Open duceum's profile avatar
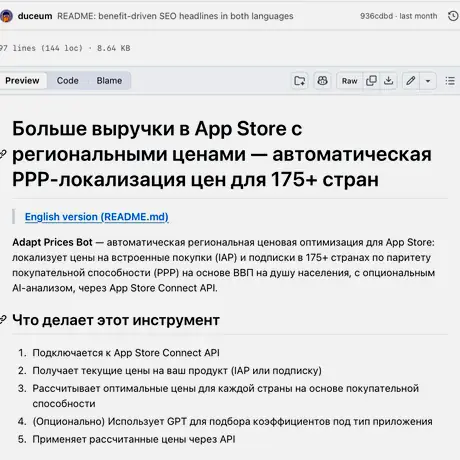 [6, 16]
